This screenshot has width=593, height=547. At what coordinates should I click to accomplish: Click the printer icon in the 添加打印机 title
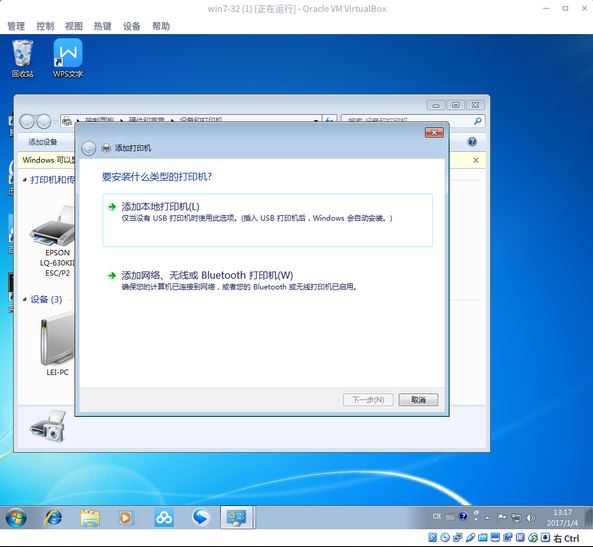[x=106, y=148]
